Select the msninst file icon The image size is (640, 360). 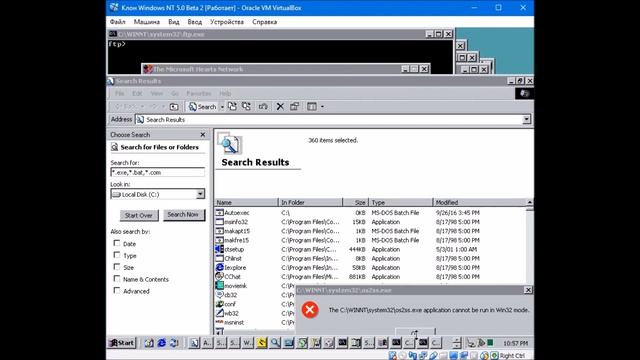(x=220, y=322)
